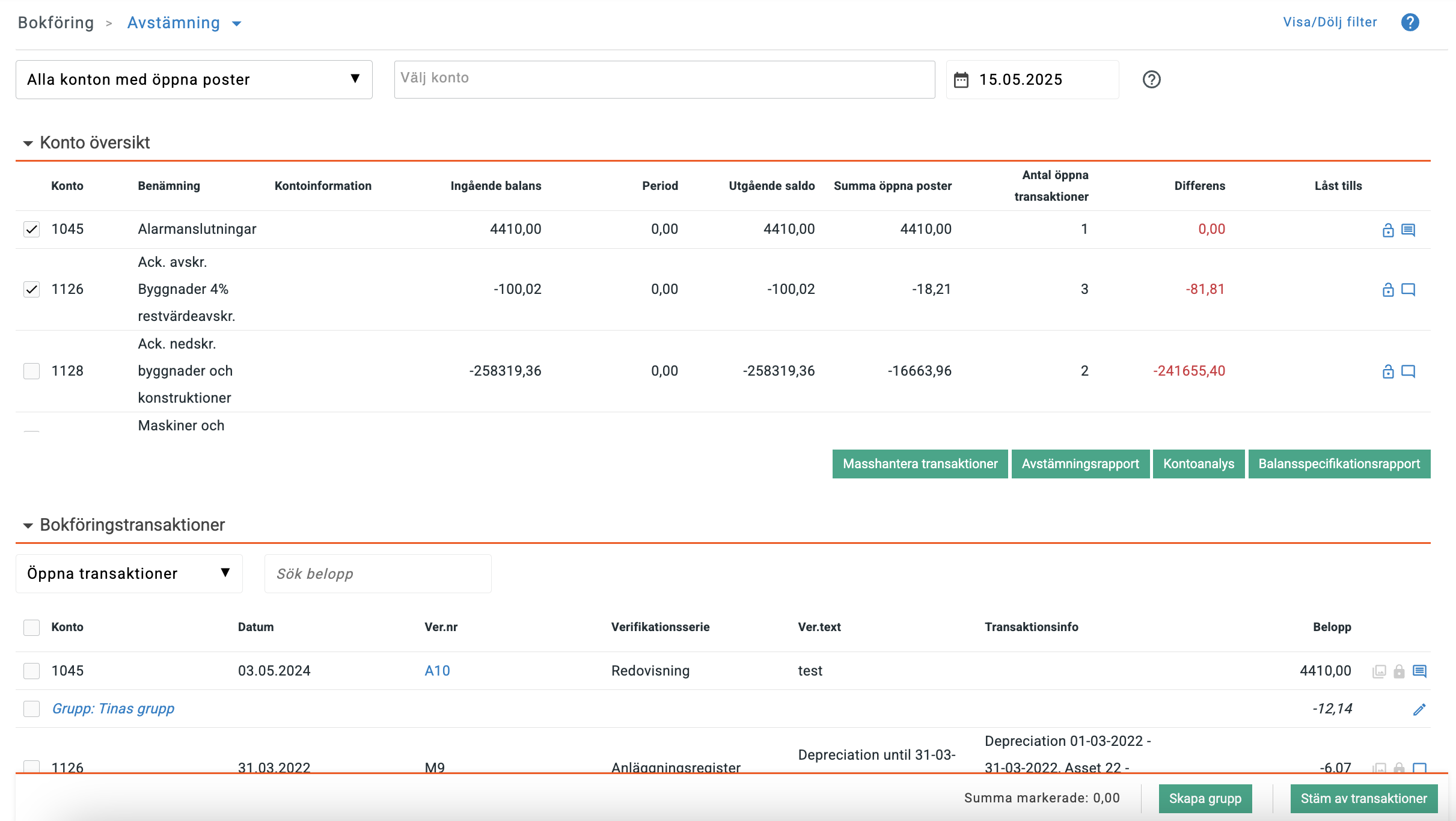Check the account 1128 overview checkbox
1456x821 pixels.
click(x=31, y=371)
